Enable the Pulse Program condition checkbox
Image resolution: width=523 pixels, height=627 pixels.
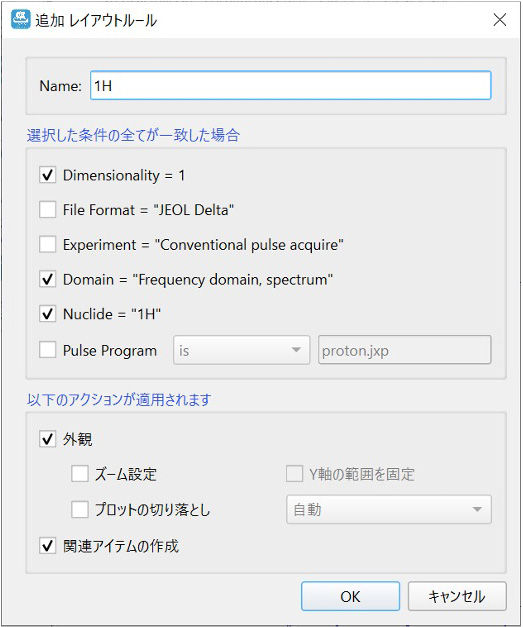[48, 350]
